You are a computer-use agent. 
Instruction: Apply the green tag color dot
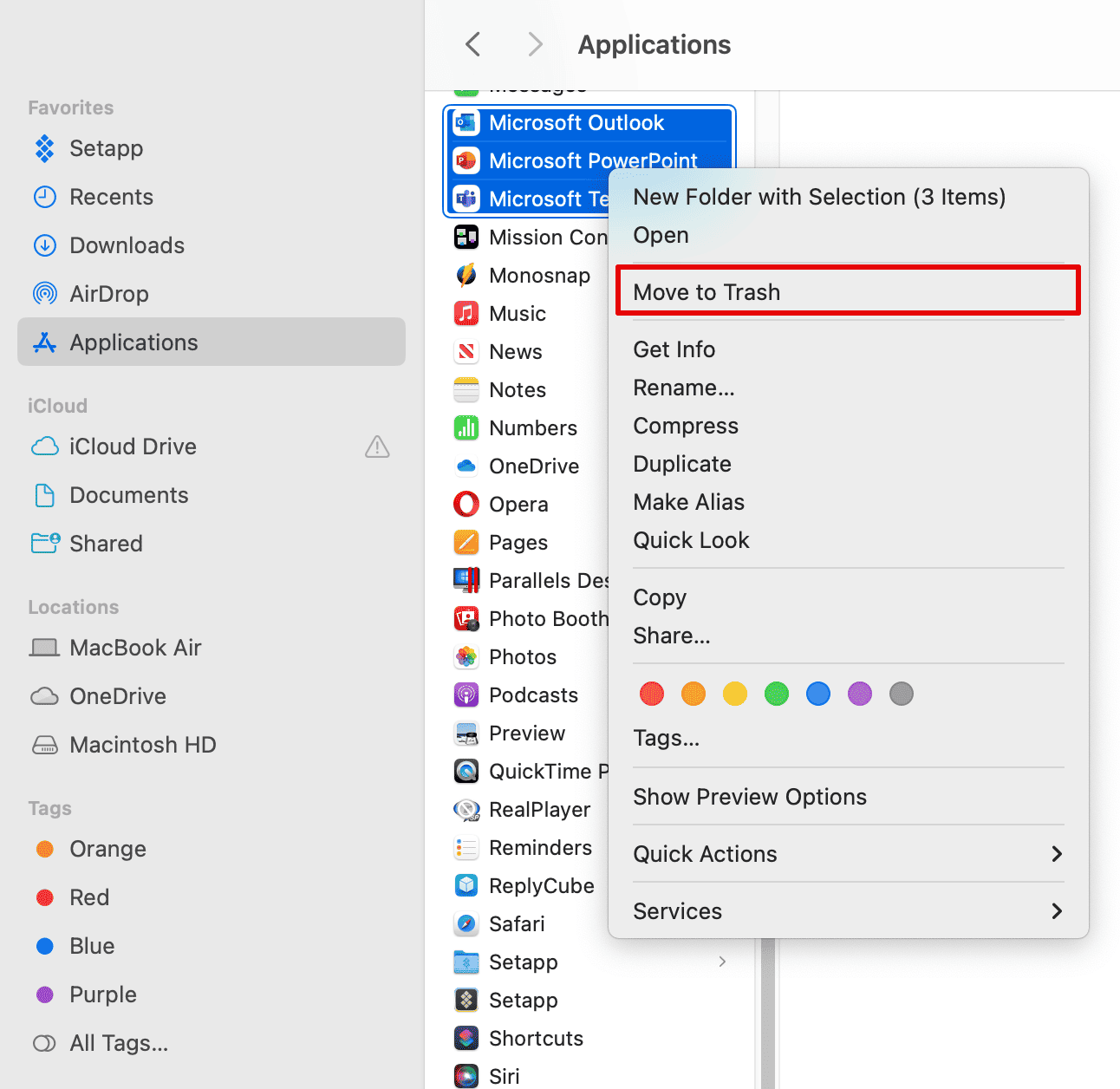pyautogui.click(x=777, y=694)
